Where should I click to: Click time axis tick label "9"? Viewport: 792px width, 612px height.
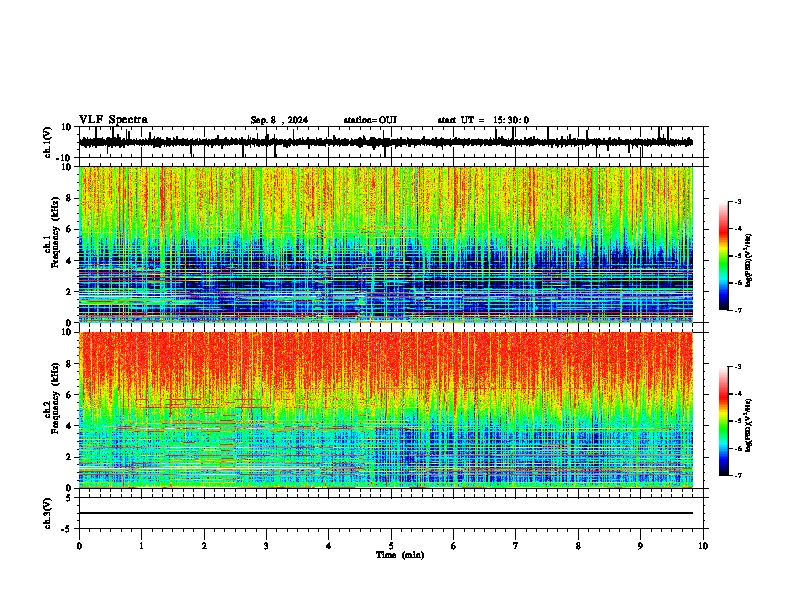tap(640, 546)
